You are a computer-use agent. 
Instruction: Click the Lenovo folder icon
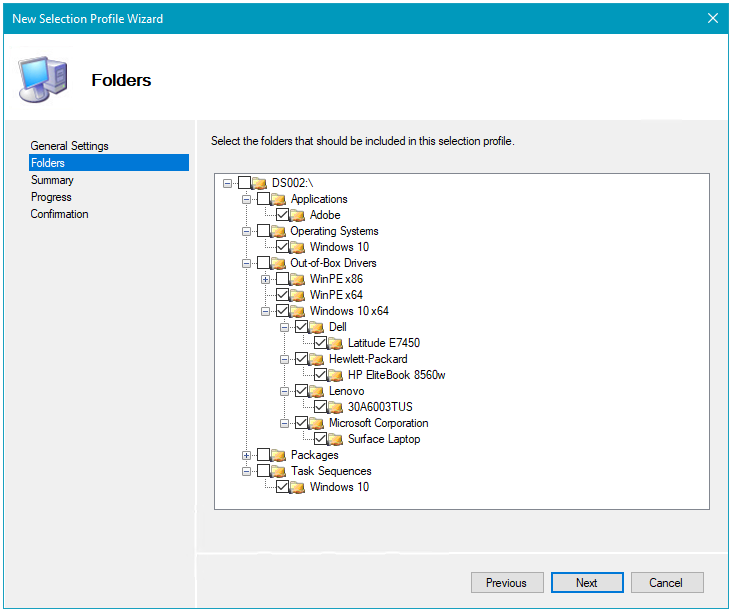317,391
